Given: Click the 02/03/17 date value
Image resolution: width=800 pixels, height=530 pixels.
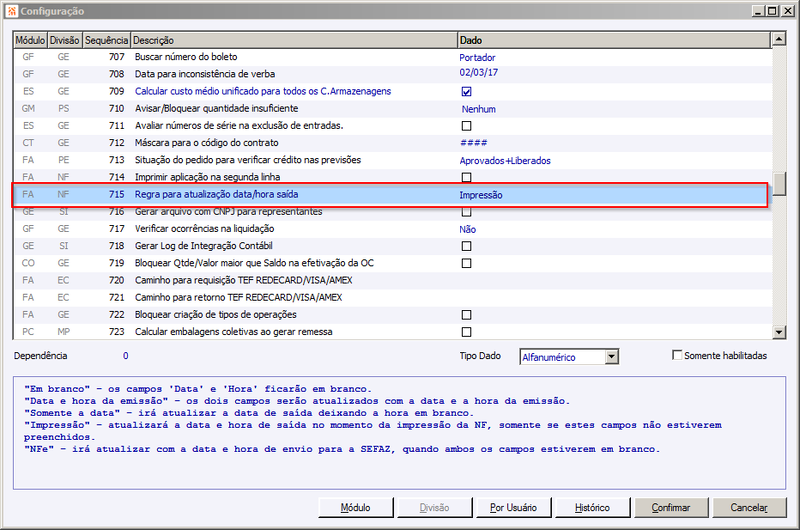Looking at the screenshot, I should 479,72.
